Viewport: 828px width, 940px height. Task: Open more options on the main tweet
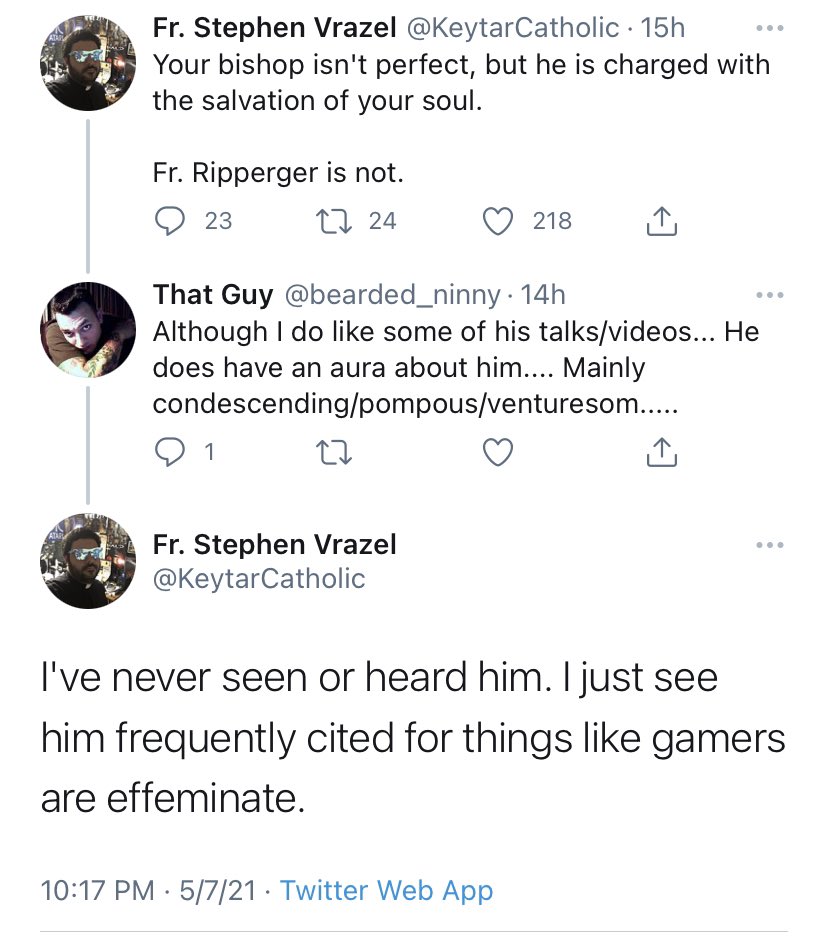coord(770,545)
